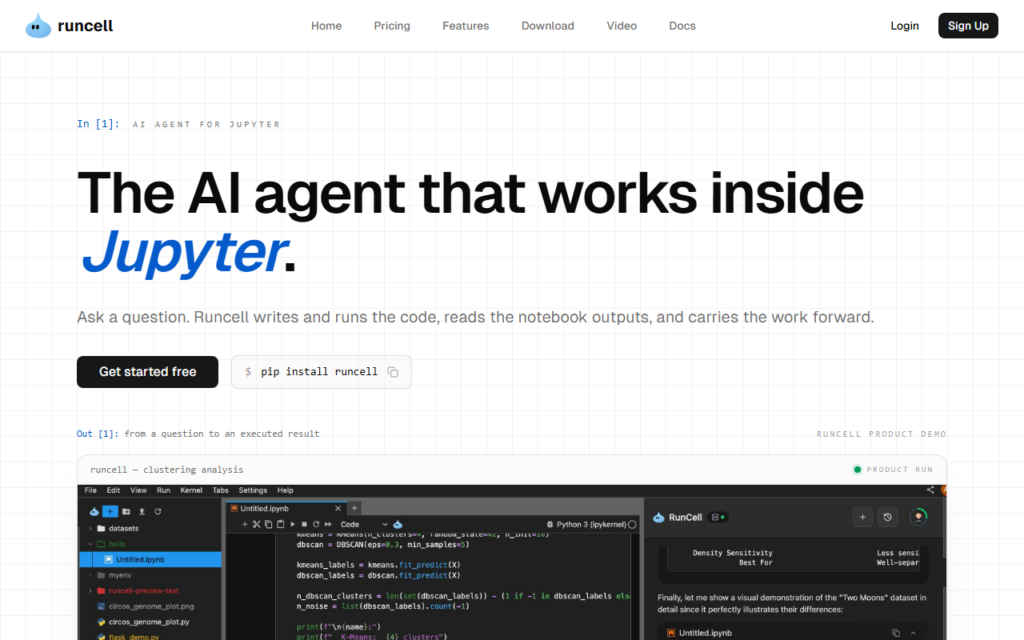Click the paste clipboard icon in the notebook toolbar
The image size is (1024, 640).
tap(280, 524)
